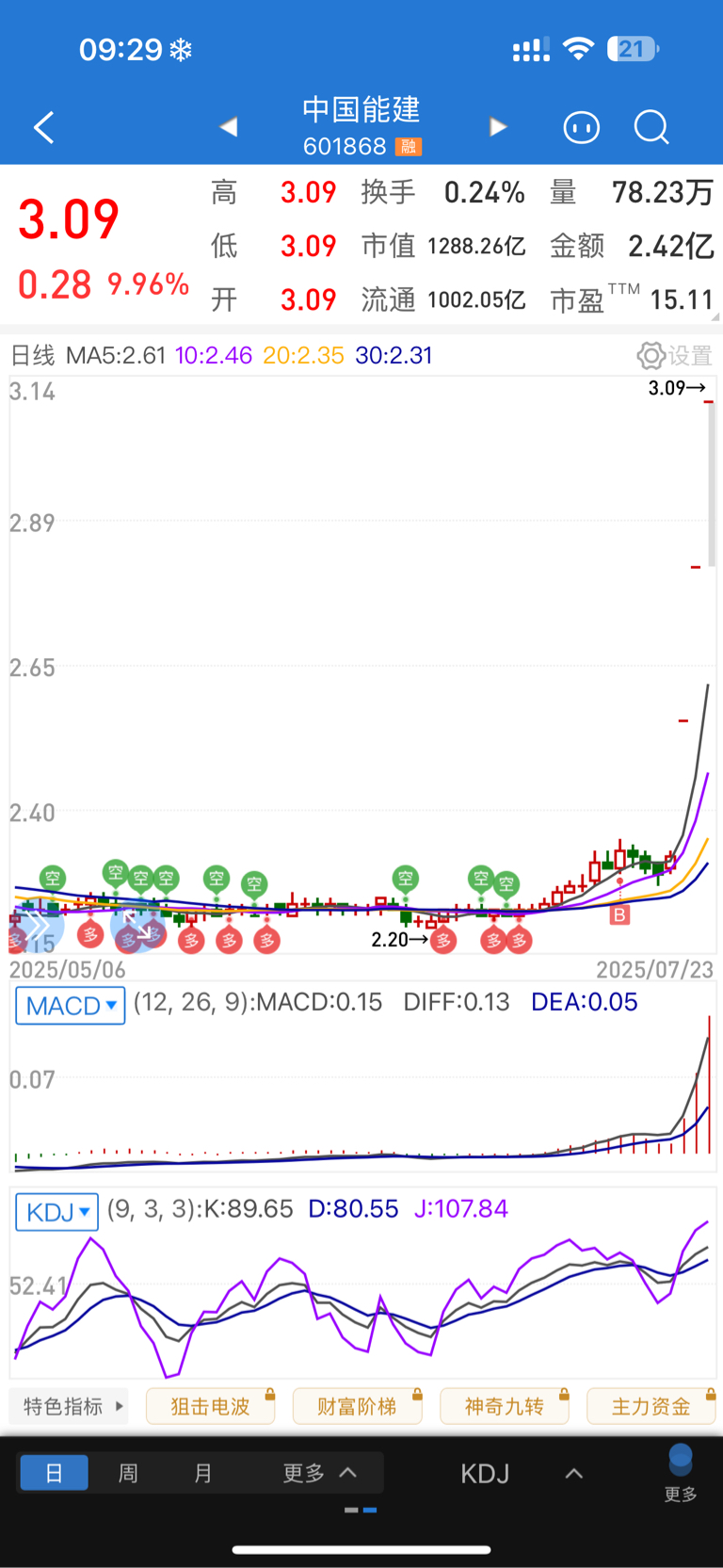723x1568 pixels.
Task: Select 财富阶梯 locked indicator
Action: click(x=357, y=1406)
